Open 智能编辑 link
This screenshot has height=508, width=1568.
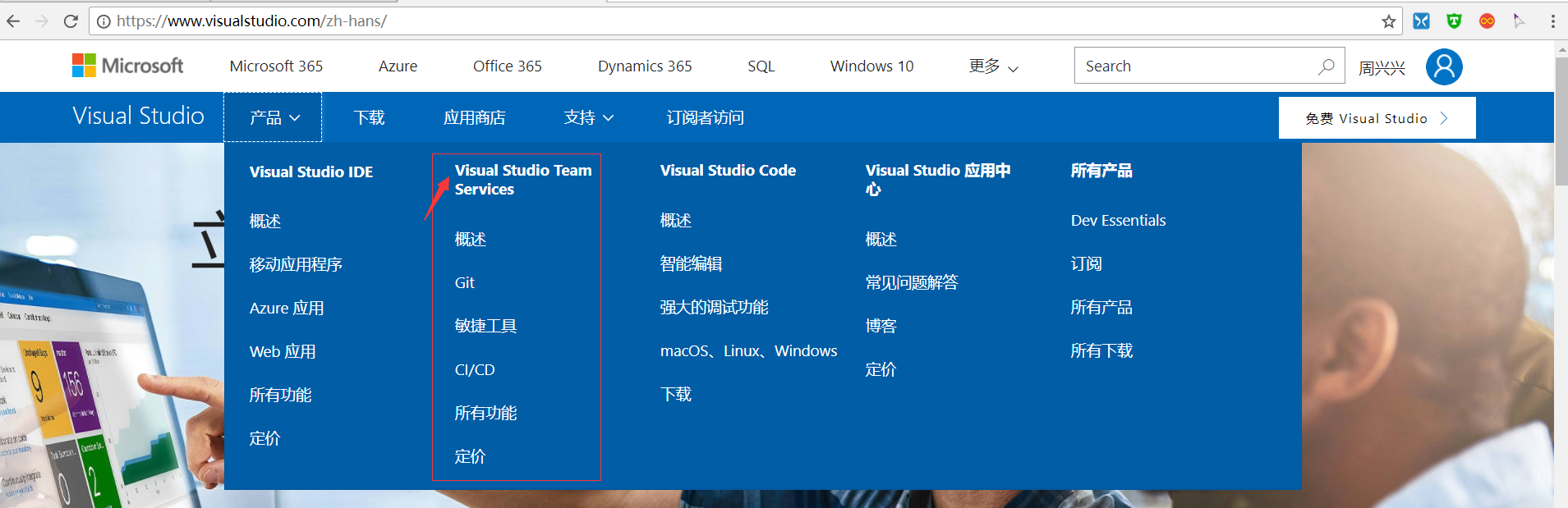point(691,263)
